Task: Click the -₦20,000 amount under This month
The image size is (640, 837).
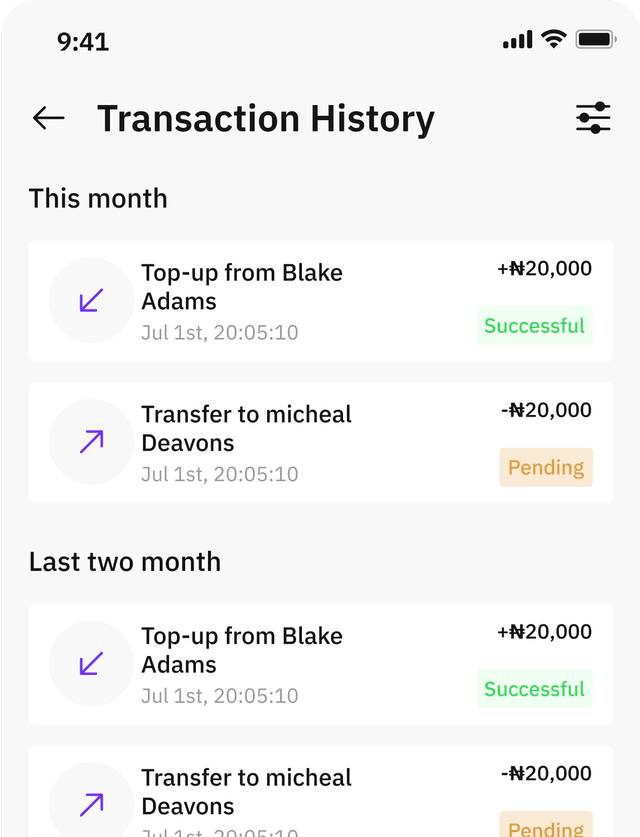Action: pos(546,409)
